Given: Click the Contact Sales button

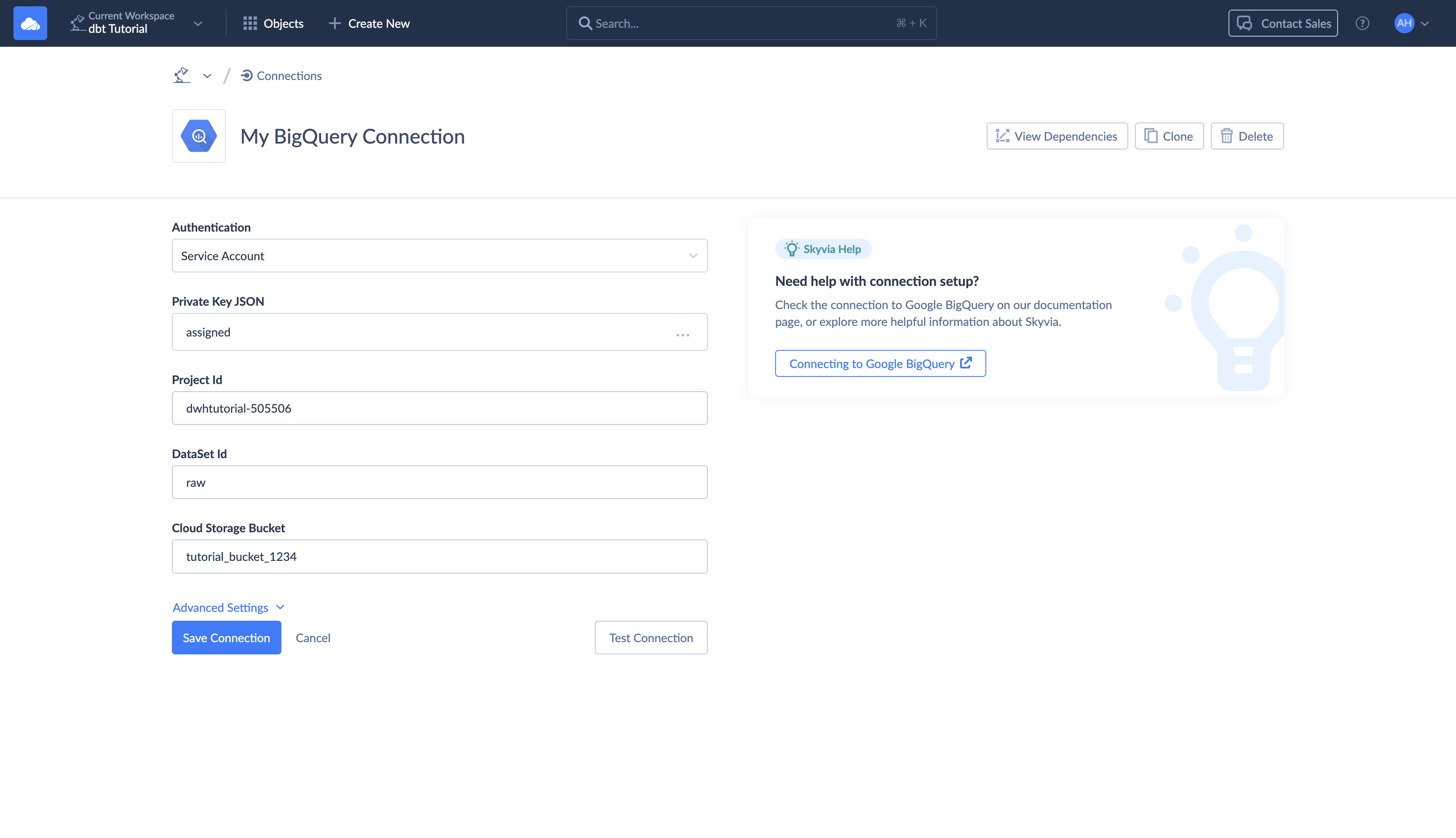Looking at the screenshot, I should (1283, 23).
